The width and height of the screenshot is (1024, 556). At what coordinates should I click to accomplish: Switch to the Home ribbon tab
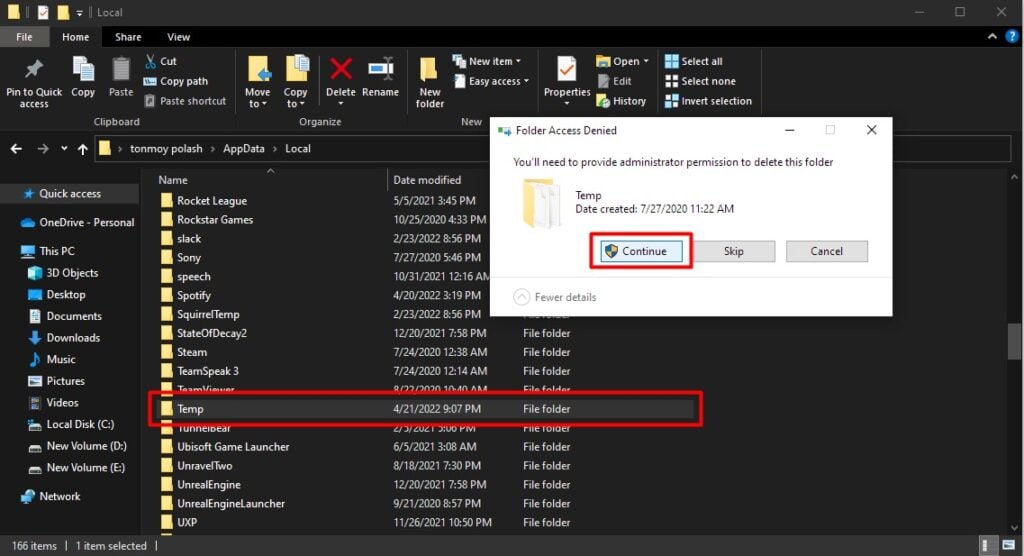[76, 37]
